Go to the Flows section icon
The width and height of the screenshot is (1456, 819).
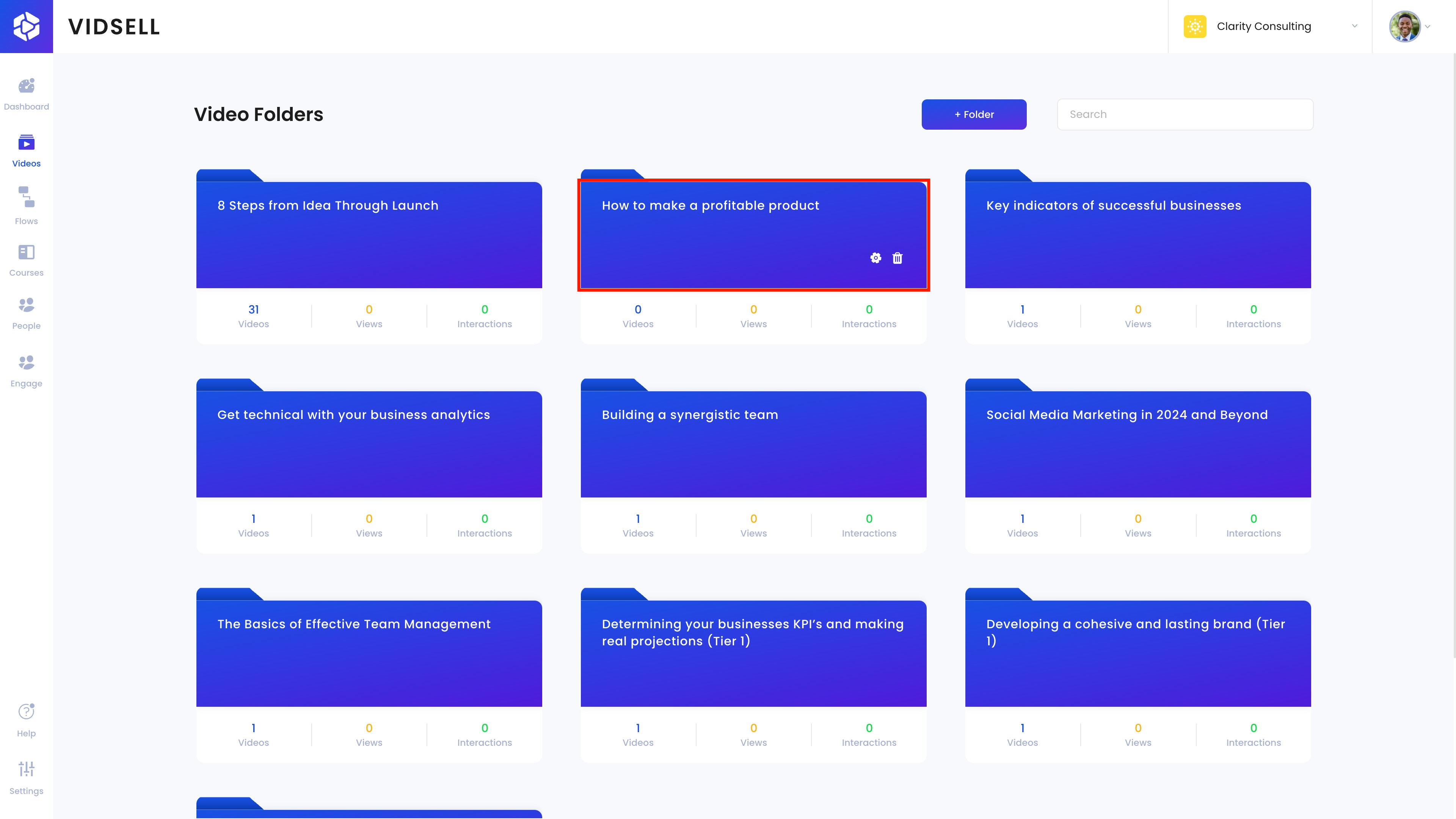[x=26, y=197]
